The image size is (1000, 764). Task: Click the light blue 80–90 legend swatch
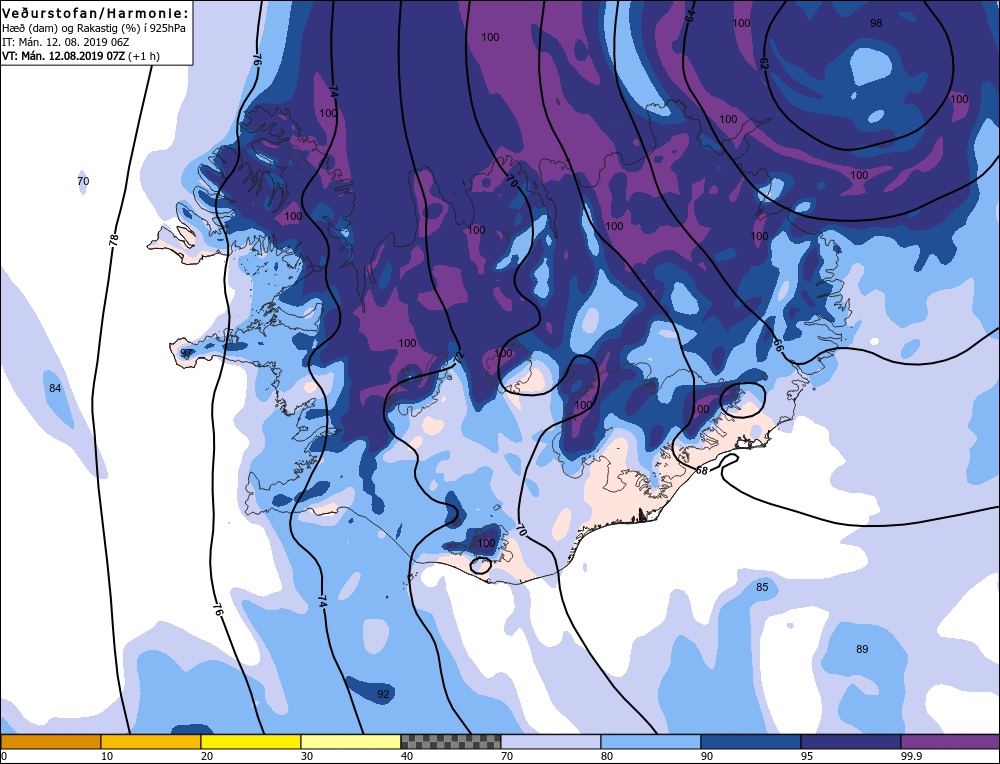[x=651, y=741]
